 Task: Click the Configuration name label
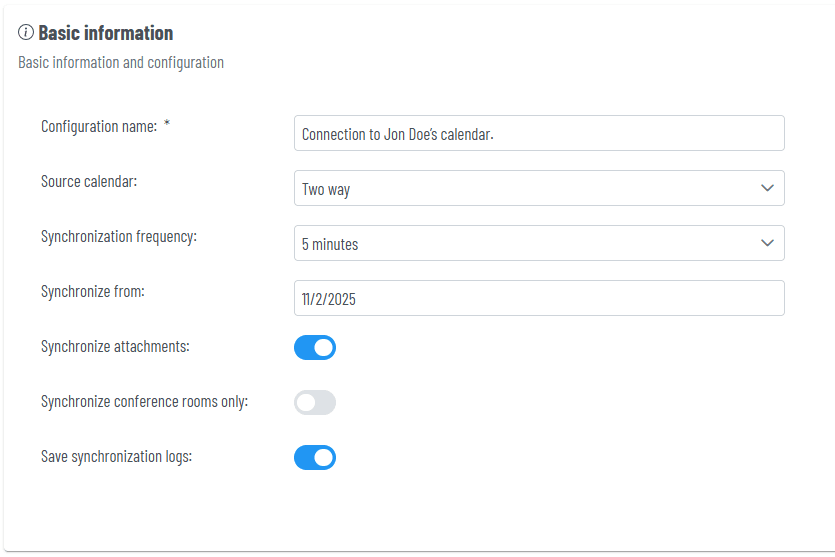coord(98,127)
